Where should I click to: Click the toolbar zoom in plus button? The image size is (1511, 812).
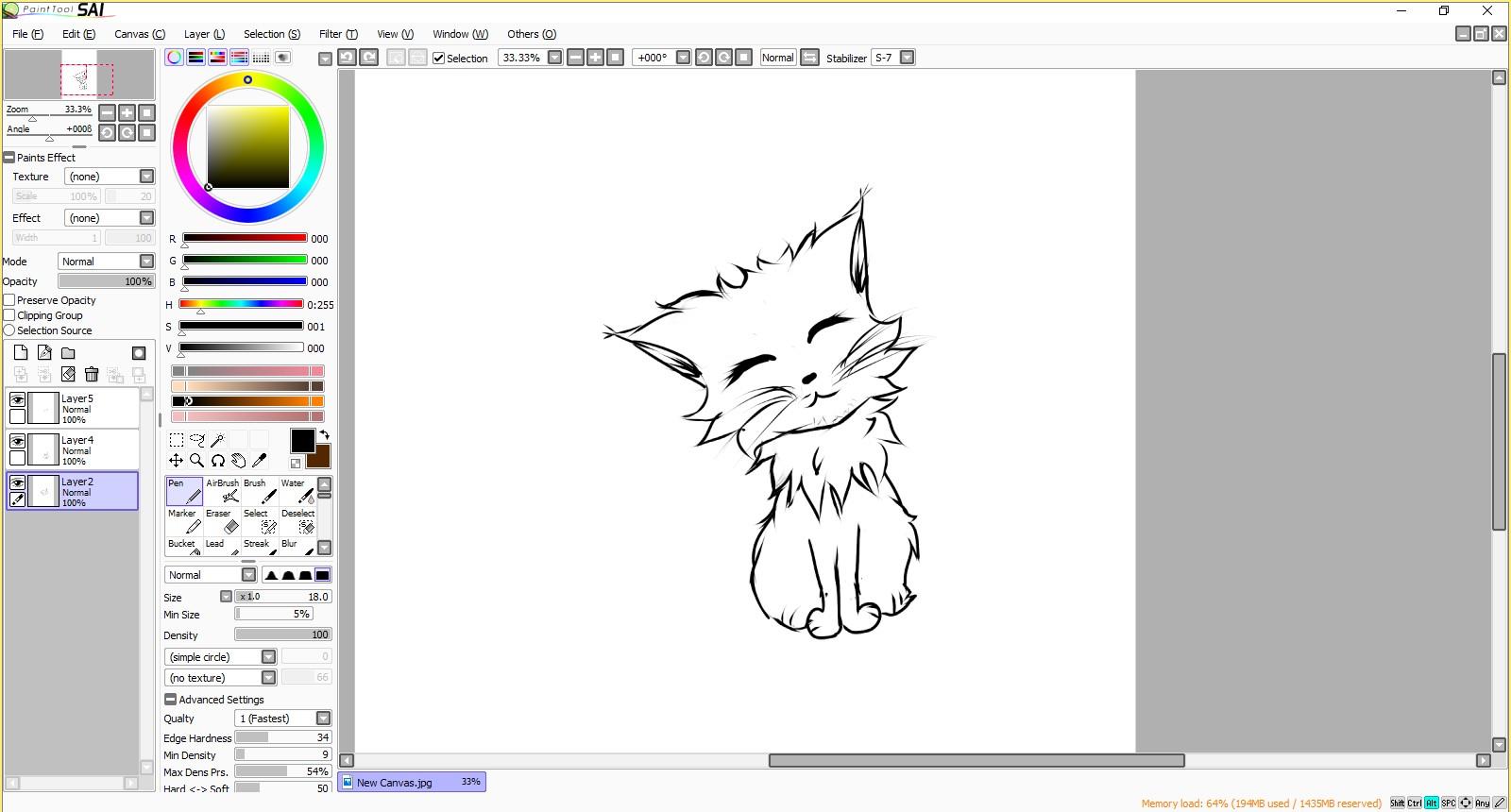(x=595, y=58)
